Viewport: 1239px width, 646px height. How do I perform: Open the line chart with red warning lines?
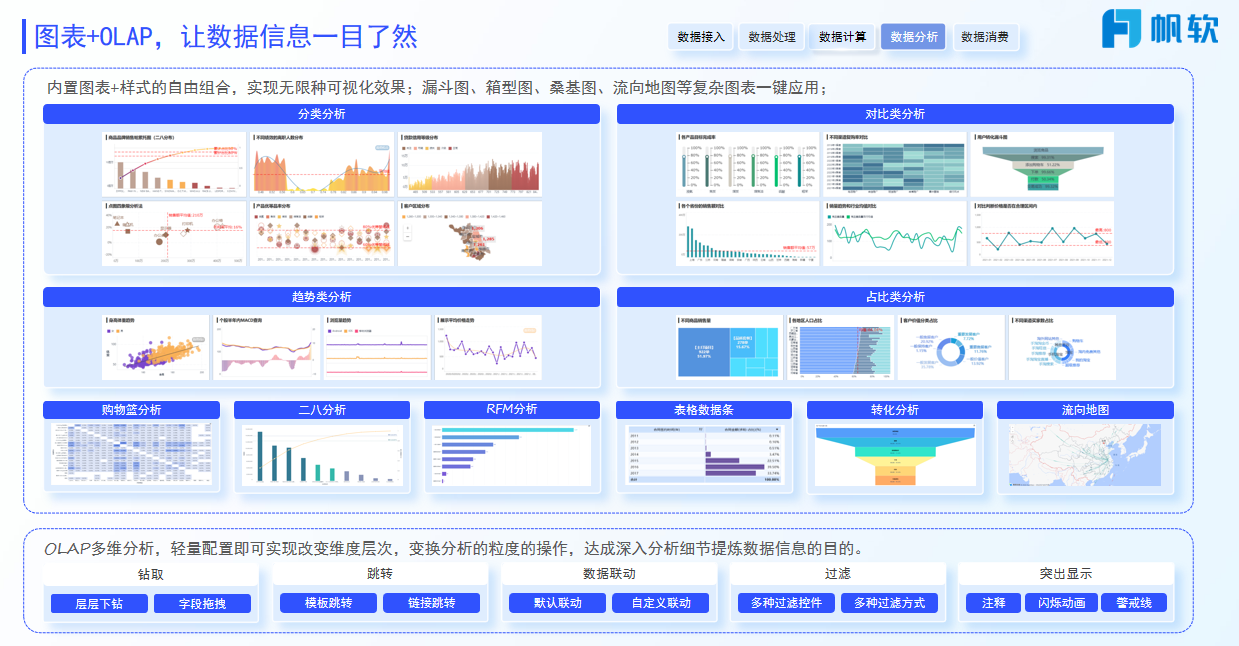(1042, 234)
